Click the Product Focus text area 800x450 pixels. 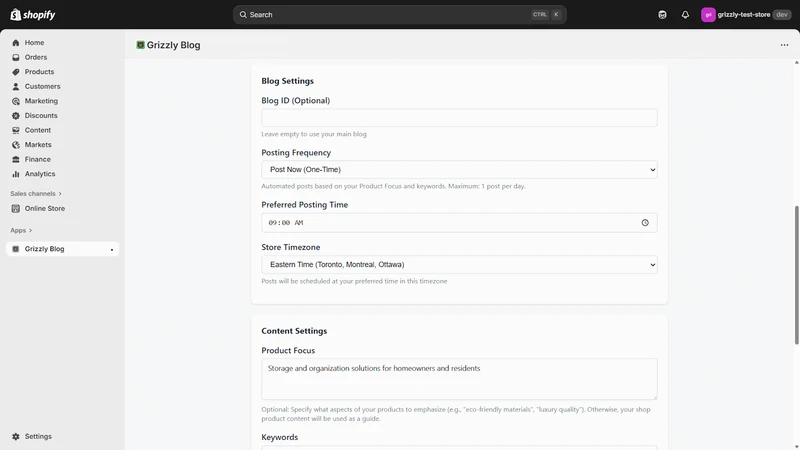click(x=459, y=379)
